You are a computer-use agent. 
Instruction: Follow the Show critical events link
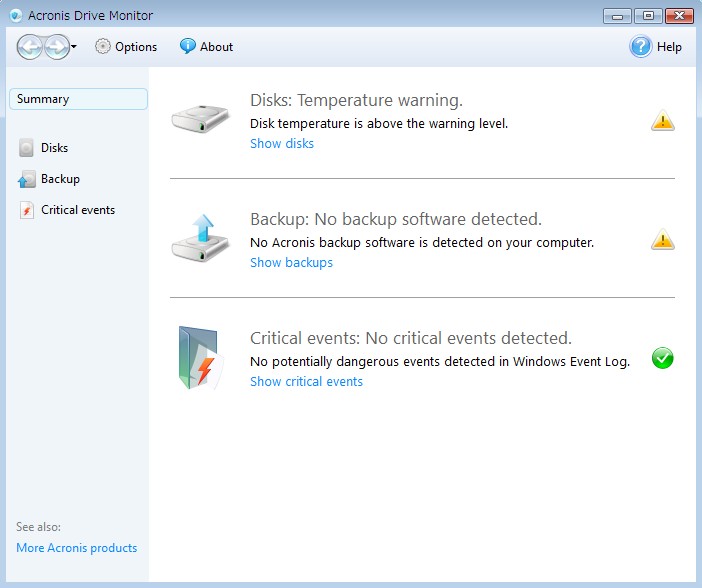[306, 382]
